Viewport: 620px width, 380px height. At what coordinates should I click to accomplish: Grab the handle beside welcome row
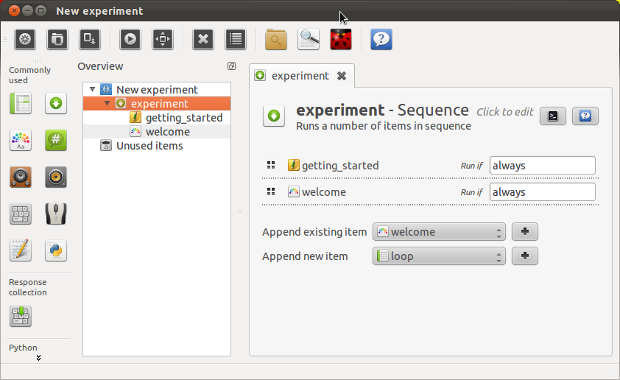(x=271, y=192)
